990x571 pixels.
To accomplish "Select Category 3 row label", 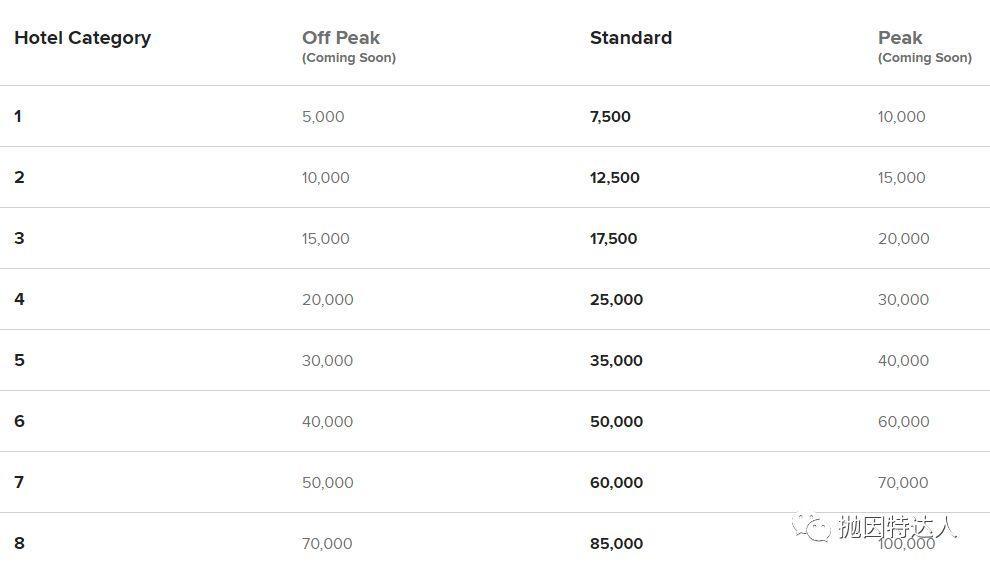I will click(19, 238).
